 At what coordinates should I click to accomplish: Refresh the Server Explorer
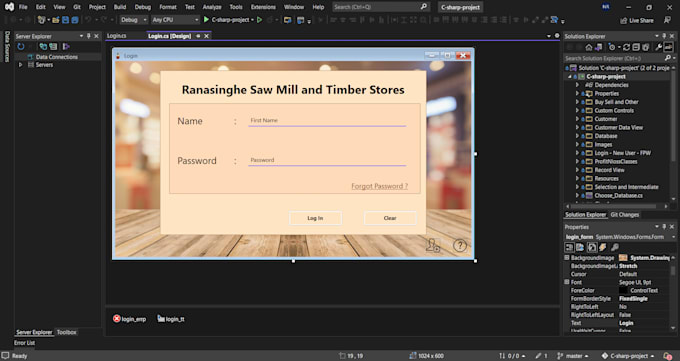[x=21, y=46]
